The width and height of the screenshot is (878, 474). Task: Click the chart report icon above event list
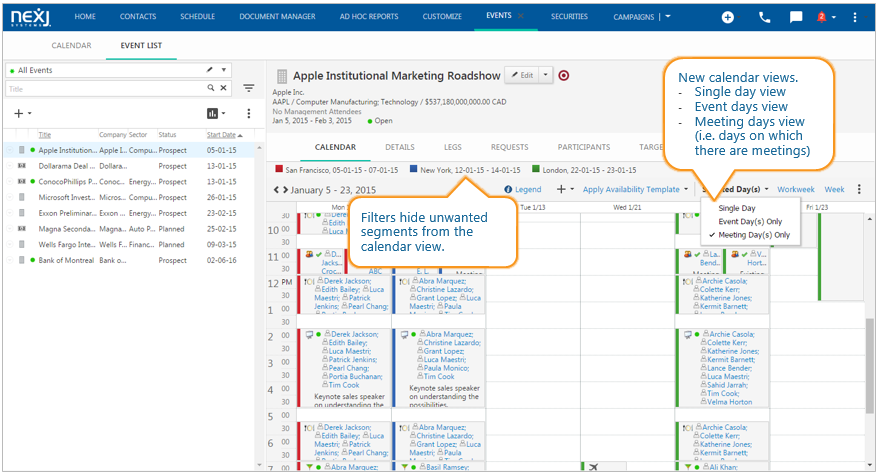click(x=212, y=114)
